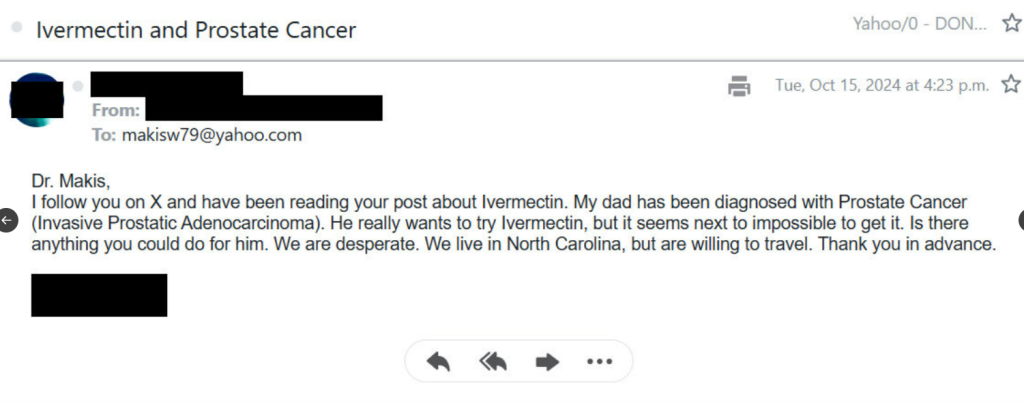Click the recipient address makisw79@yahoo.com
Viewport: 1024px width, 403px height.
tap(212, 135)
